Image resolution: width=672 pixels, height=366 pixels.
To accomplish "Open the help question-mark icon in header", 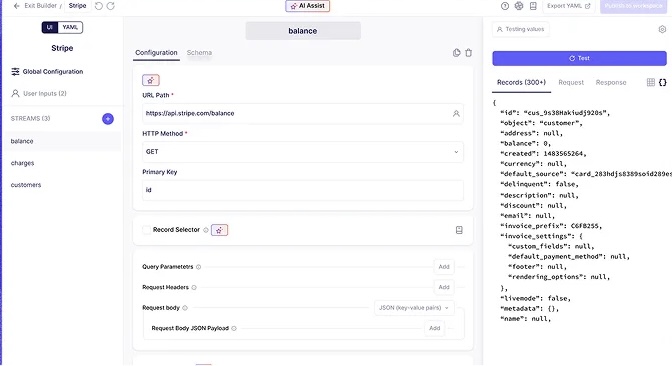I will pos(505,6).
